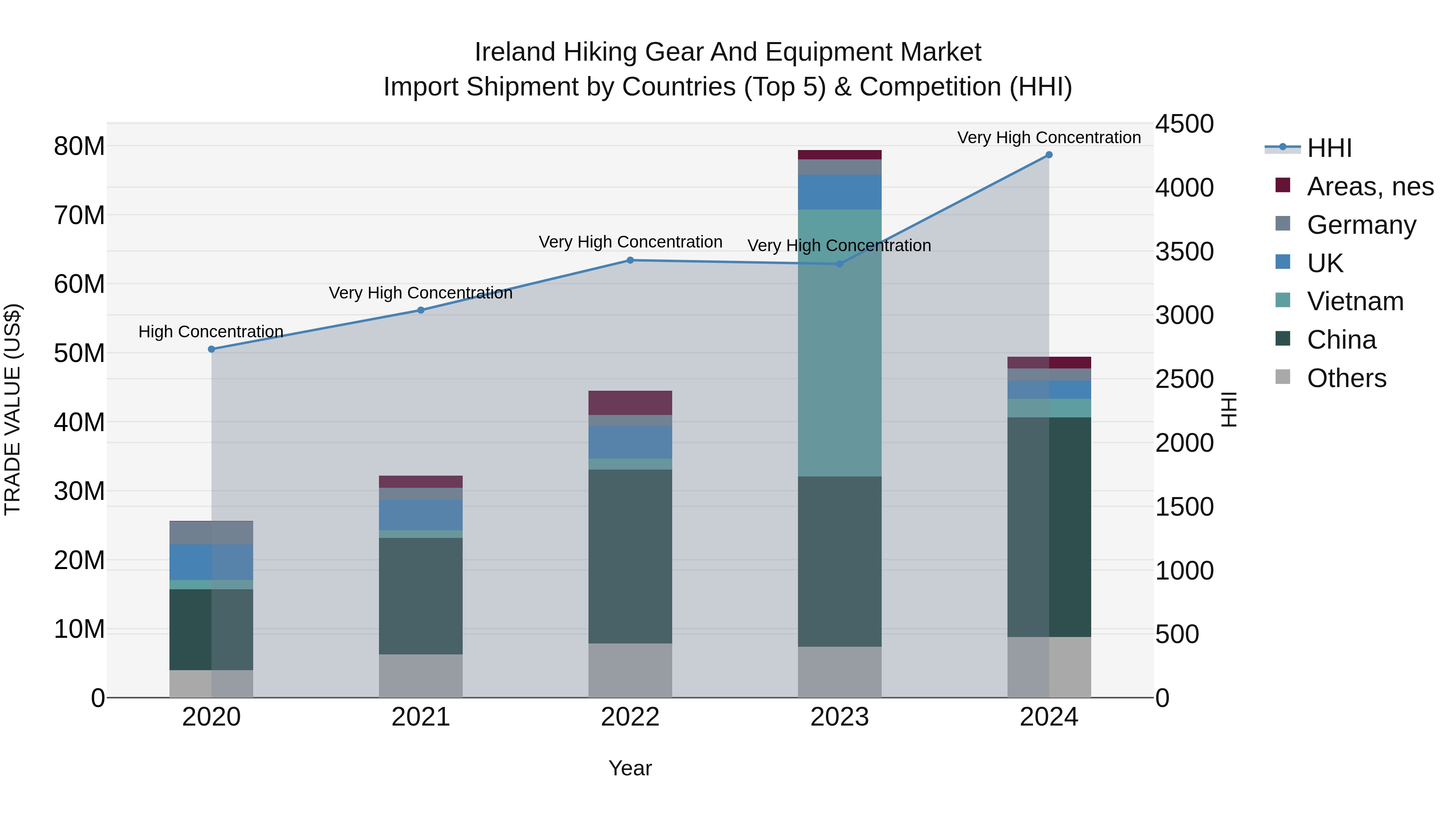Click the 2020 HHI data point
The width and height of the screenshot is (1456, 819).
point(212,349)
